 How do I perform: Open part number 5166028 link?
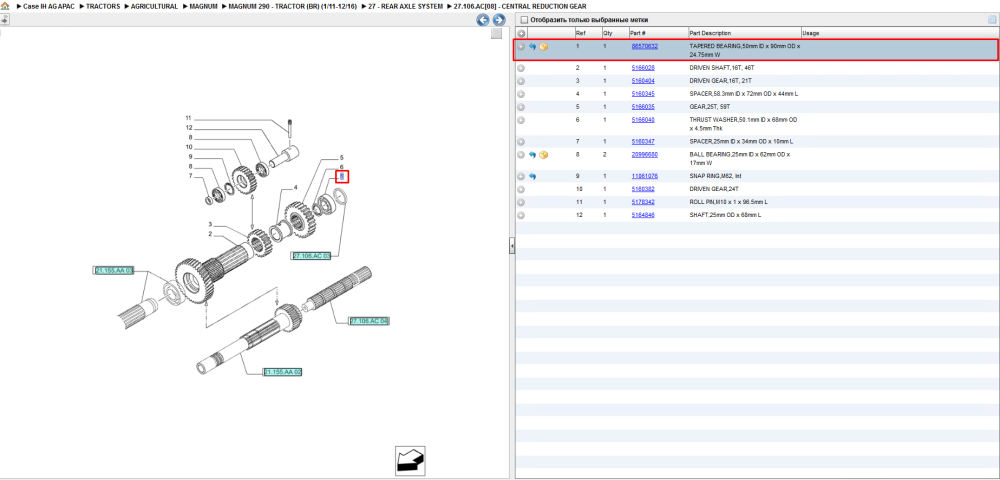click(643, 68)
